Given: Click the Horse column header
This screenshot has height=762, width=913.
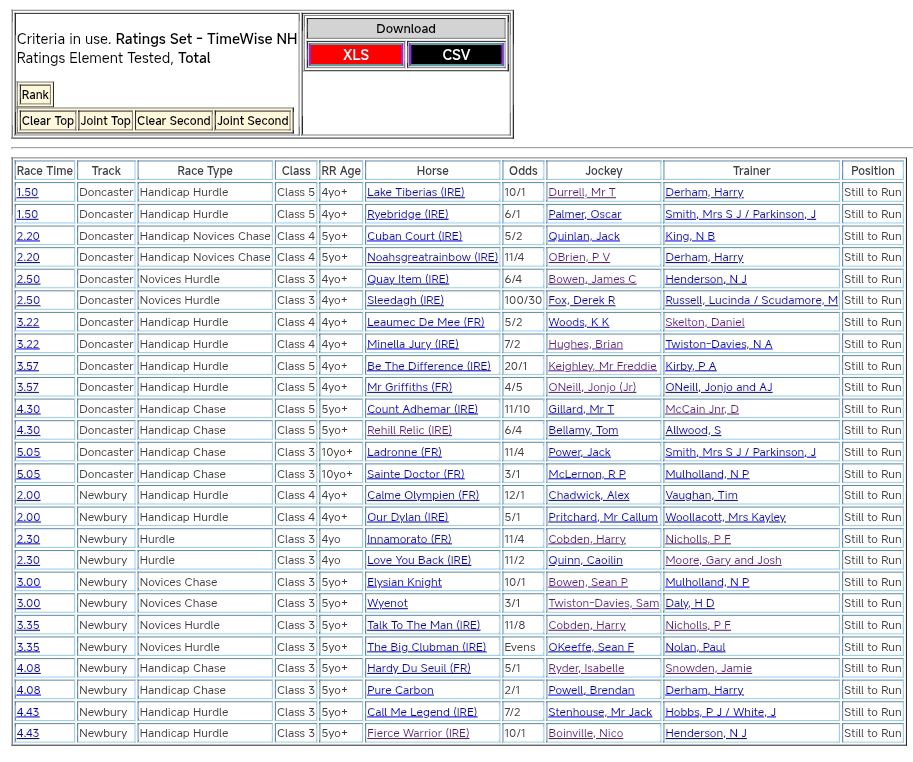Looking at the screenshot, I should [432, 171].
